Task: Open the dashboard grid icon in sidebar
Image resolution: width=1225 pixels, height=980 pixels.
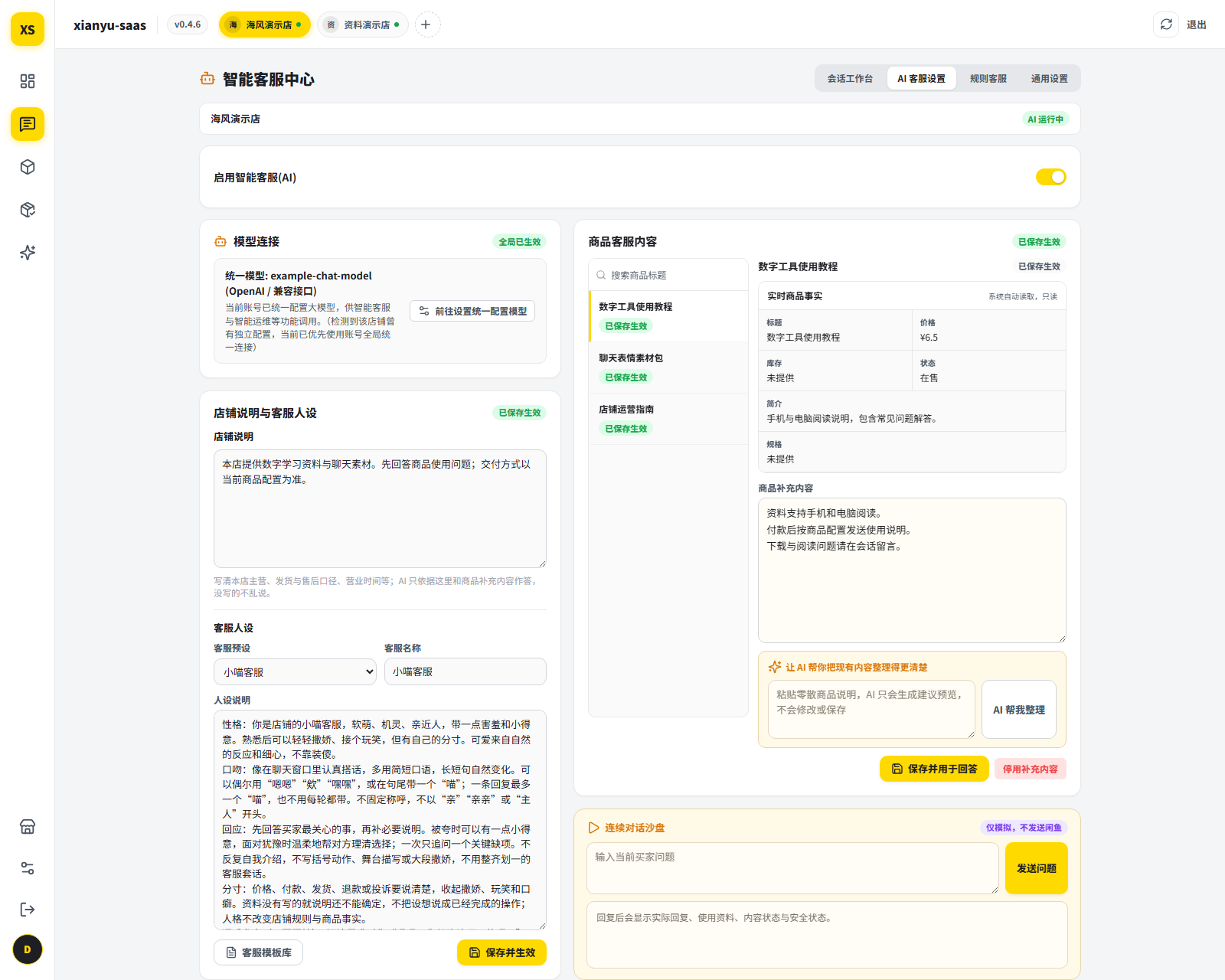Action: (x=28, y=81)
